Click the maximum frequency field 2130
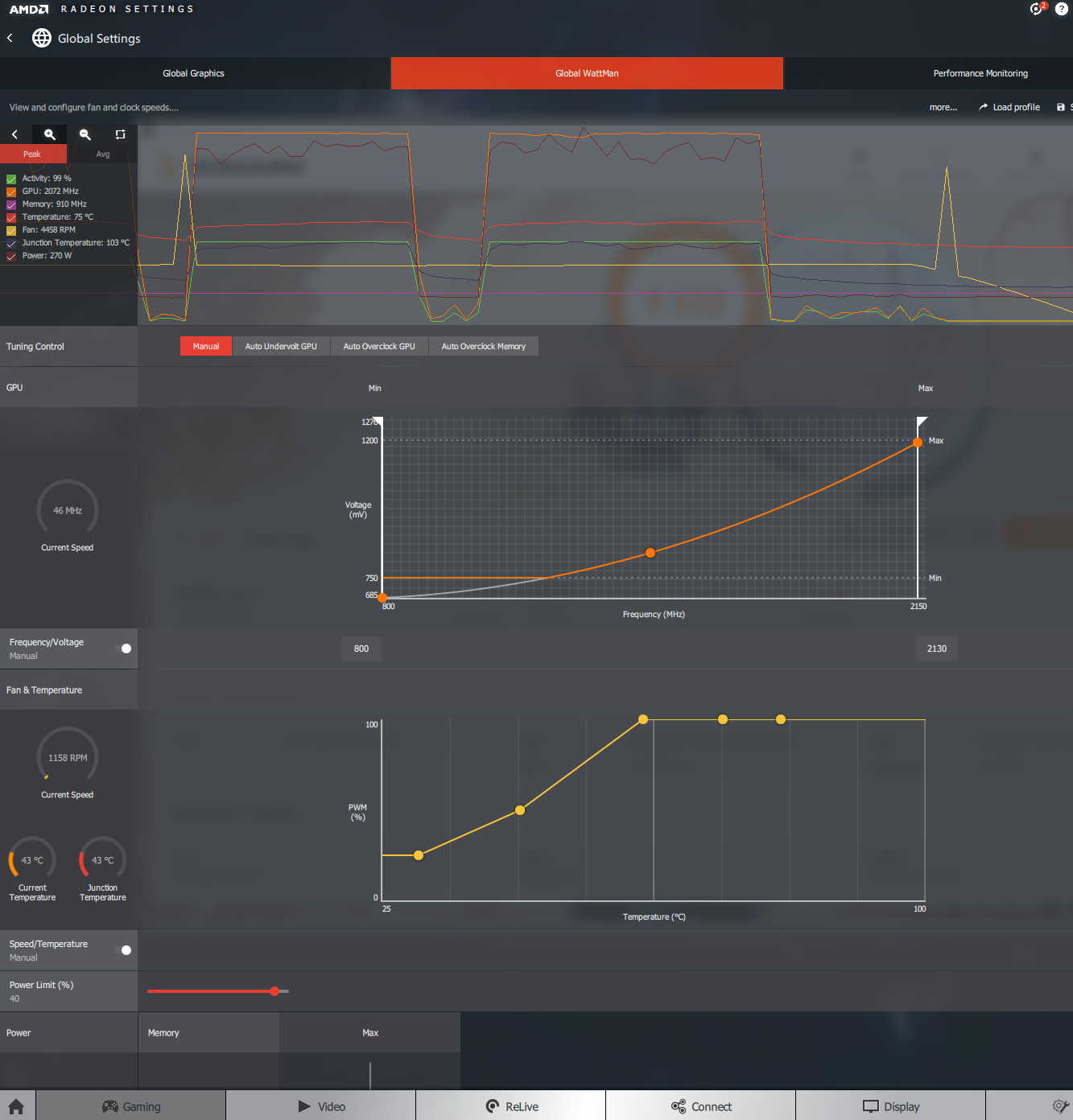1073x1120 pixels. 937,649
